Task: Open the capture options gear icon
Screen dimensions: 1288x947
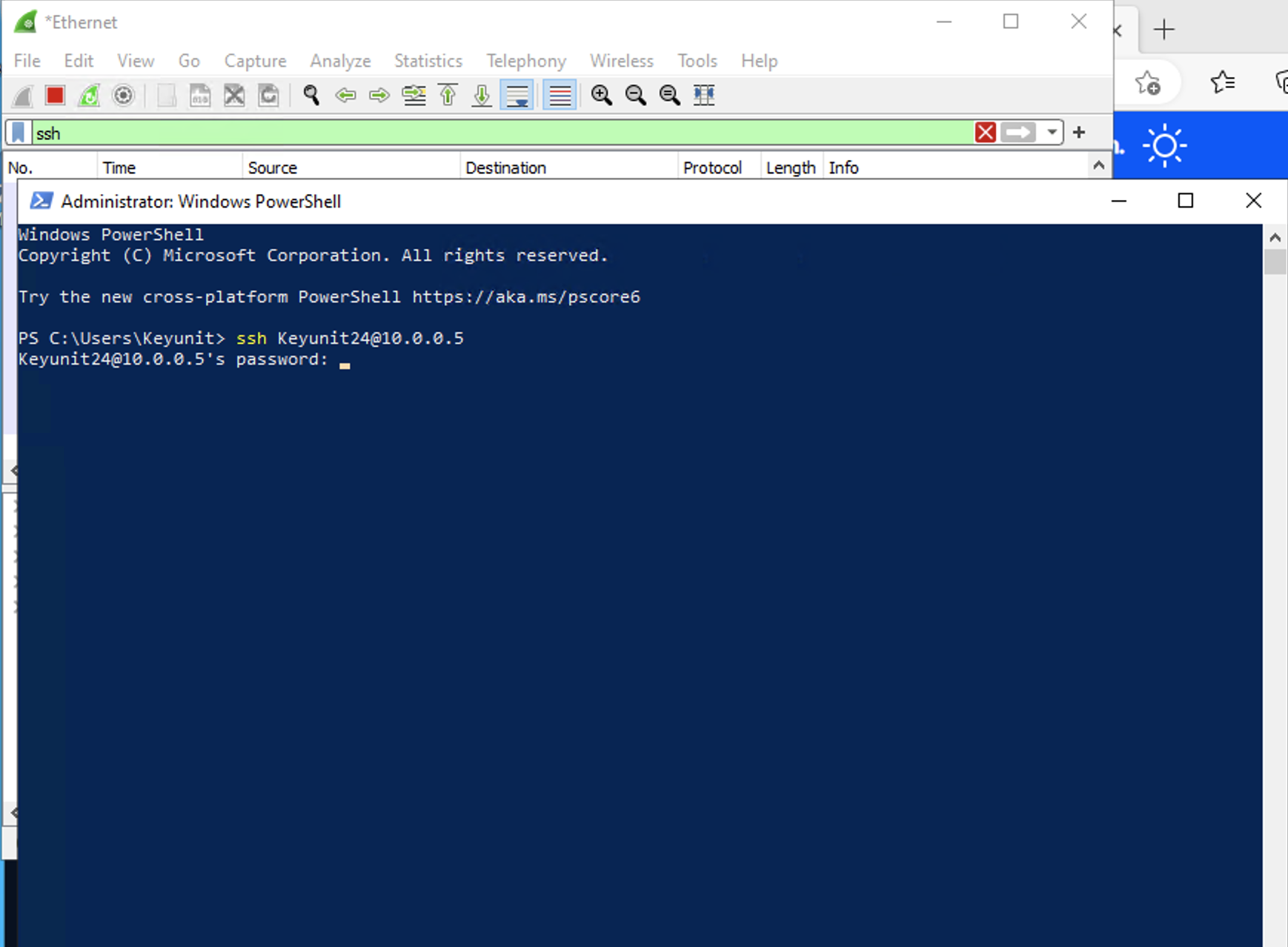Action: pyautogui.click(x=123, y=95)
